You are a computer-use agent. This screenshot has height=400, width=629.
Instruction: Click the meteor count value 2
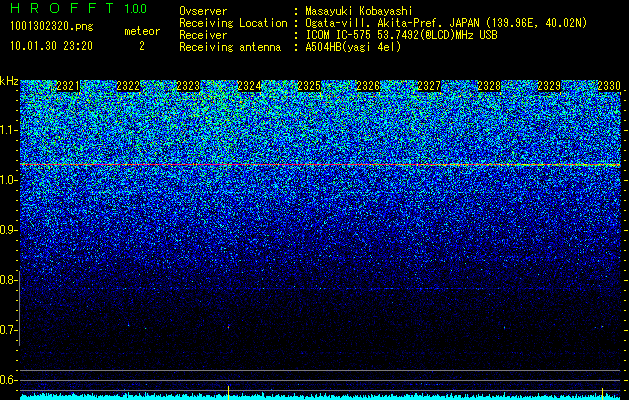[142, 46]
